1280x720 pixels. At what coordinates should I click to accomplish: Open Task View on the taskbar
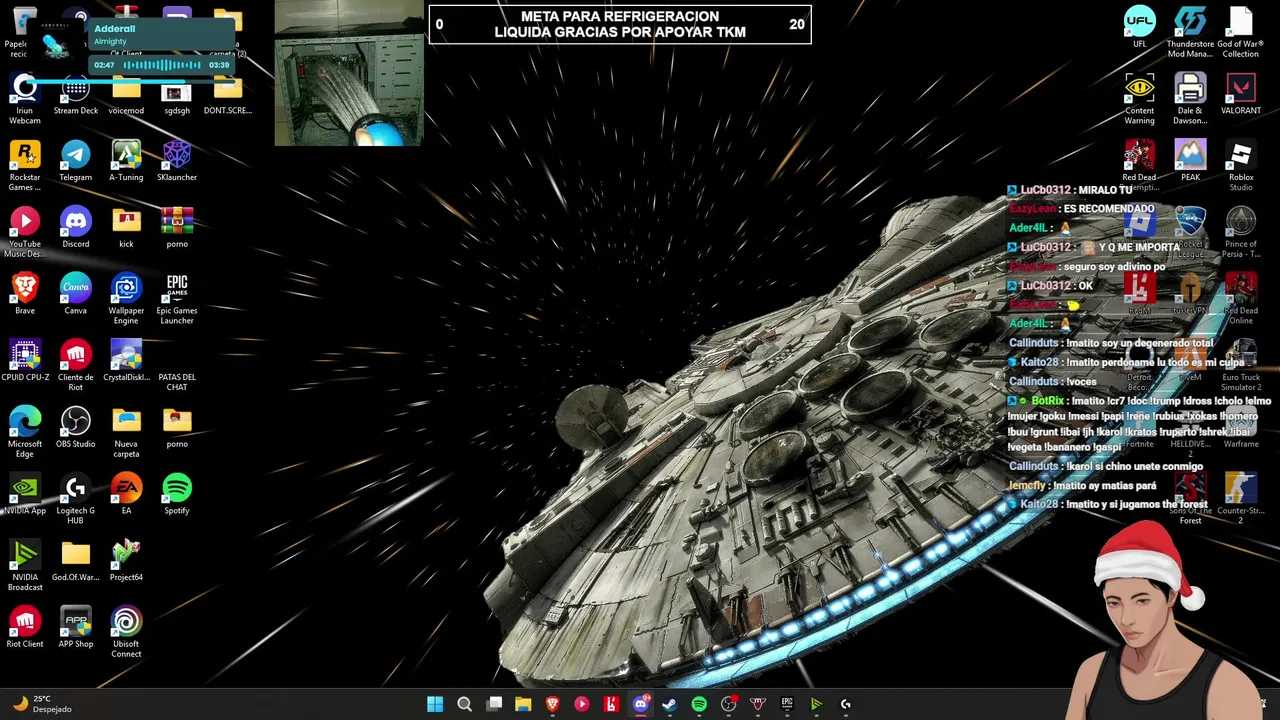pyautogui.click(x=494, y=704)
